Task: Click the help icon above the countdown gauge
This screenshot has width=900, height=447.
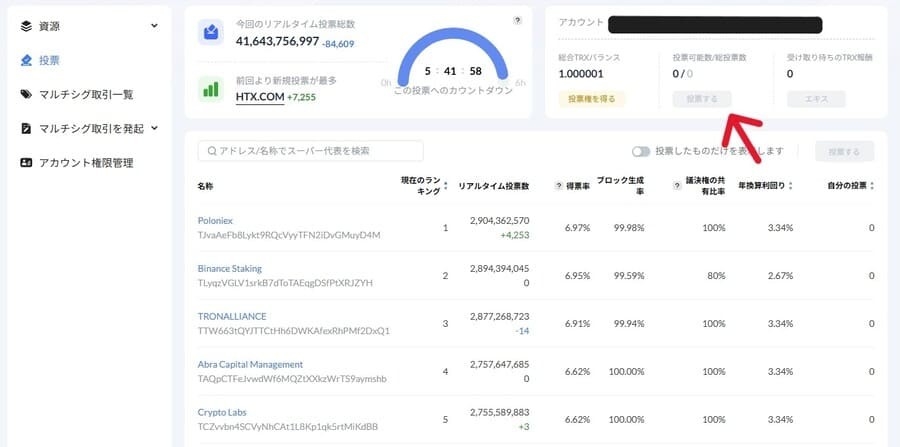Action: click(517, 21)
